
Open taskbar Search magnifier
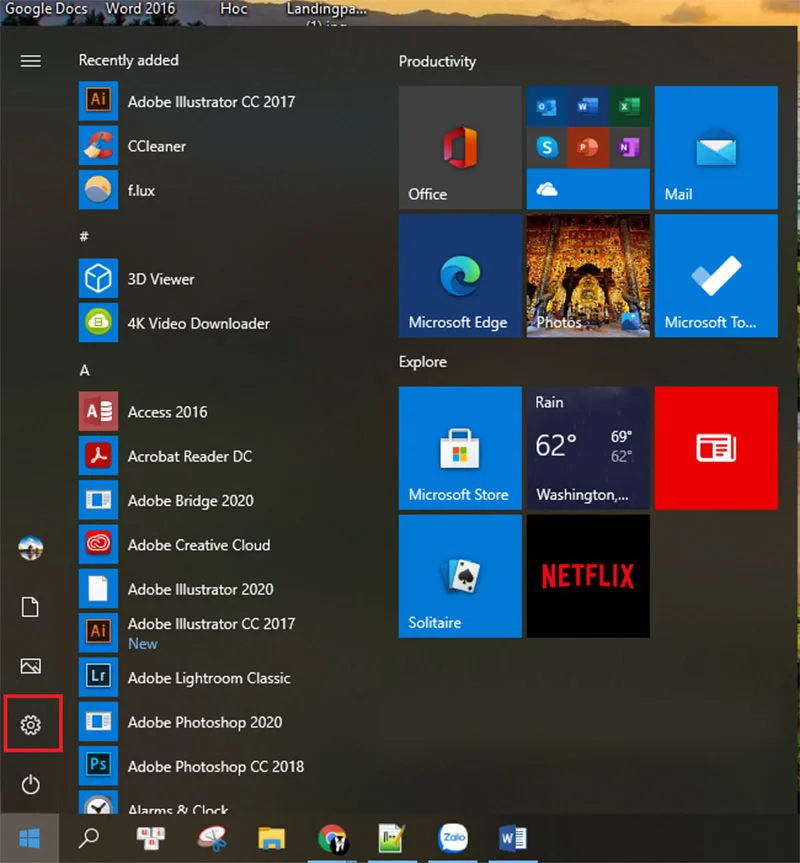tap(89, 838)
